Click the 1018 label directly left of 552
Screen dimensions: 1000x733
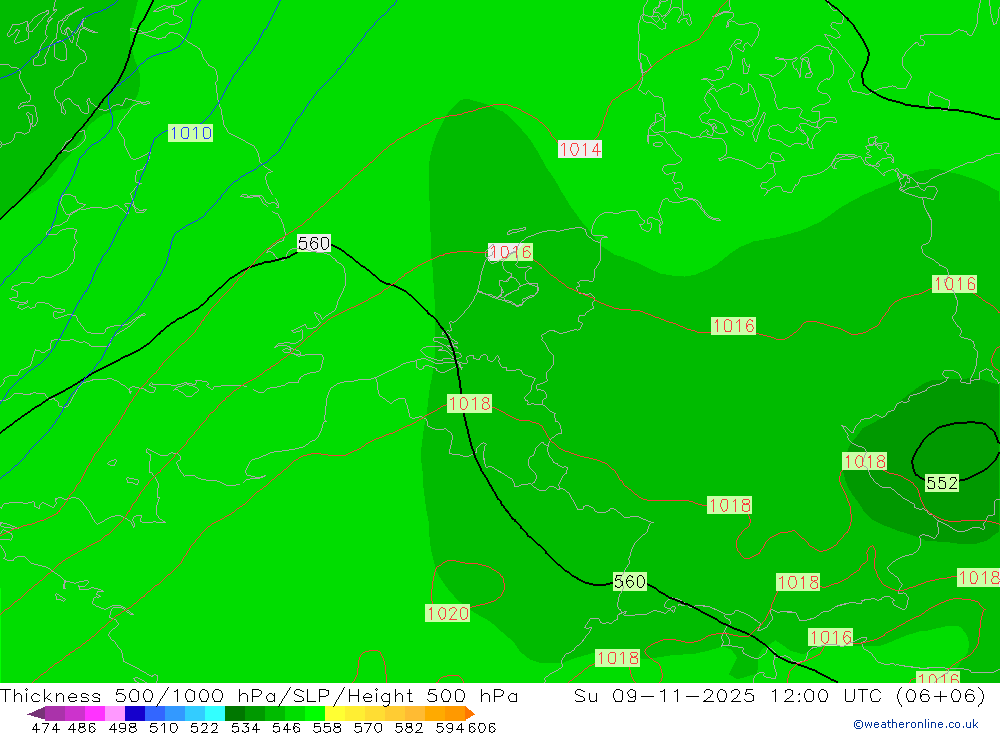click(864, 461)
